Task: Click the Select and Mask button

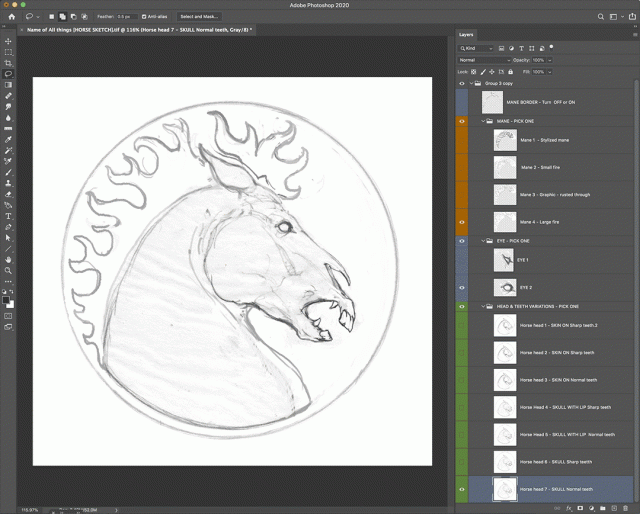Action: pos(200,17)
